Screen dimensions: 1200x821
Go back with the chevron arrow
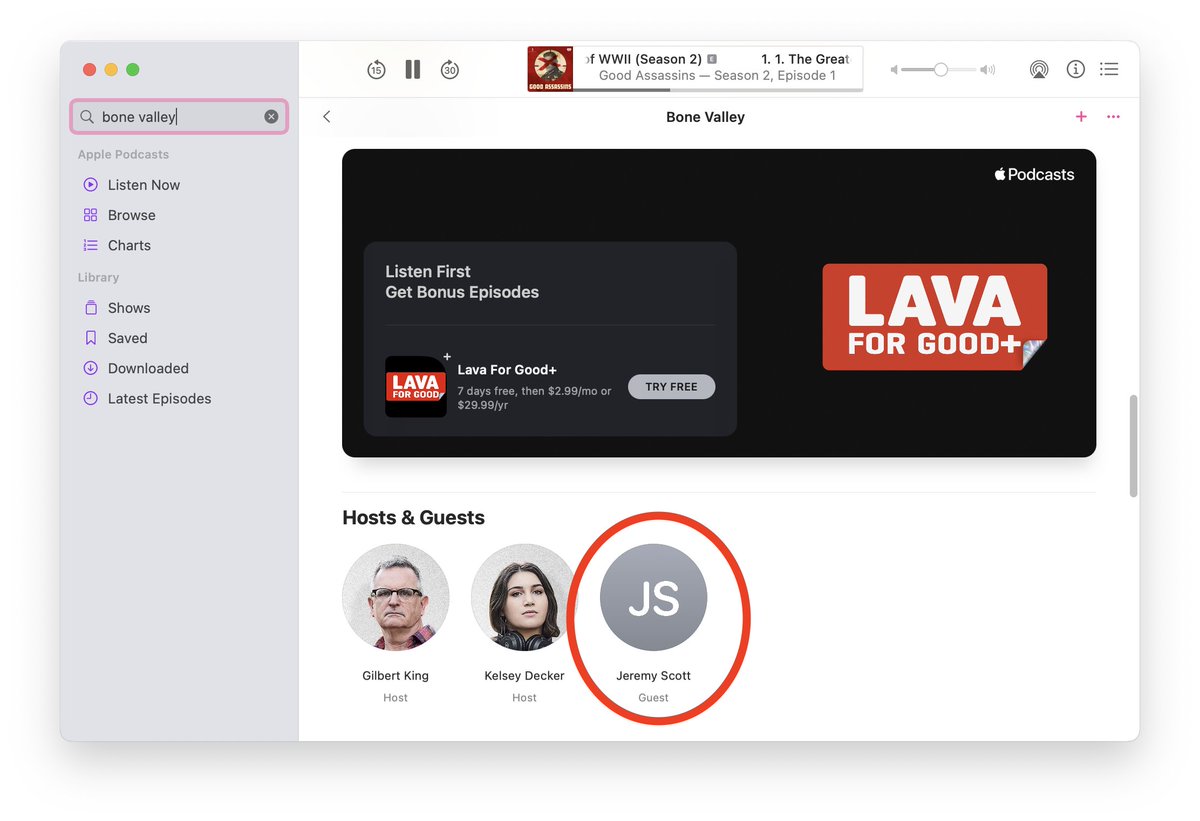(x=326, y=117)
